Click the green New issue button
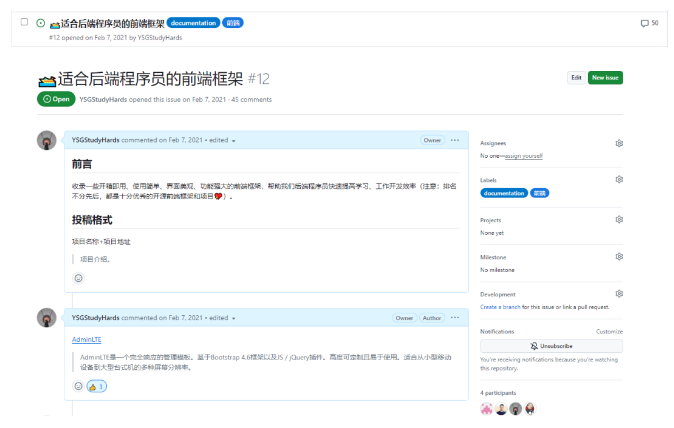 tap(605, 77)
